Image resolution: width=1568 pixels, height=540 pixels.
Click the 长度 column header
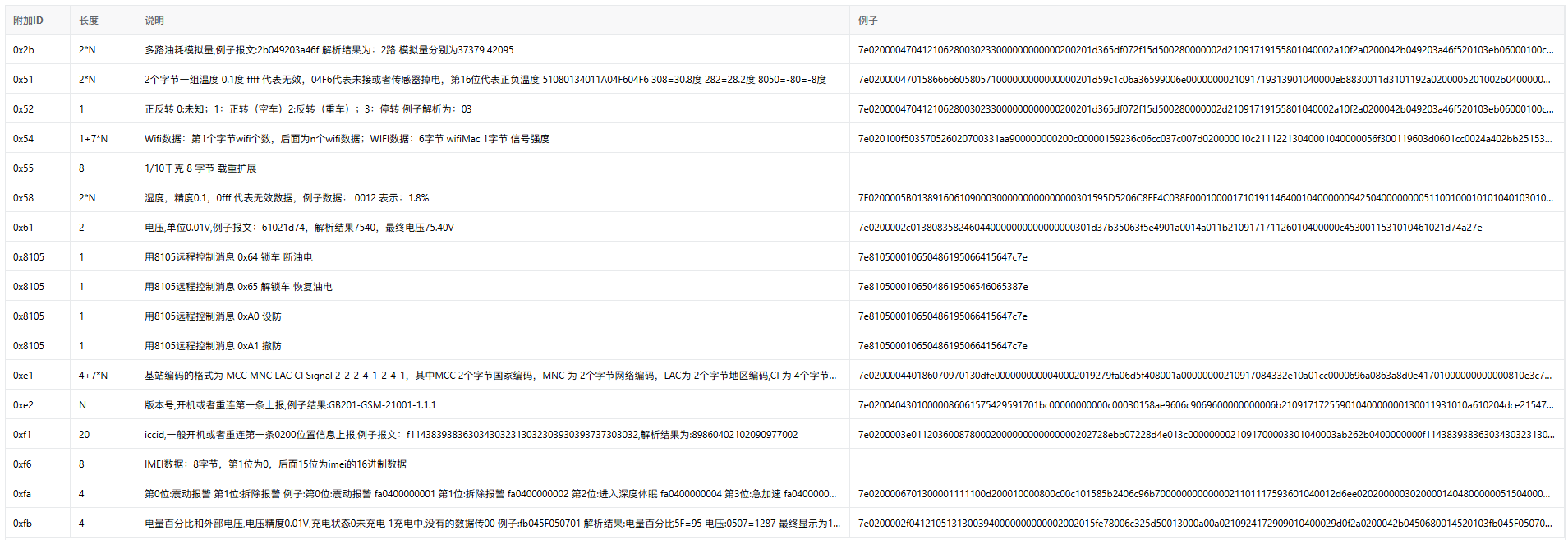click(89, 21)
